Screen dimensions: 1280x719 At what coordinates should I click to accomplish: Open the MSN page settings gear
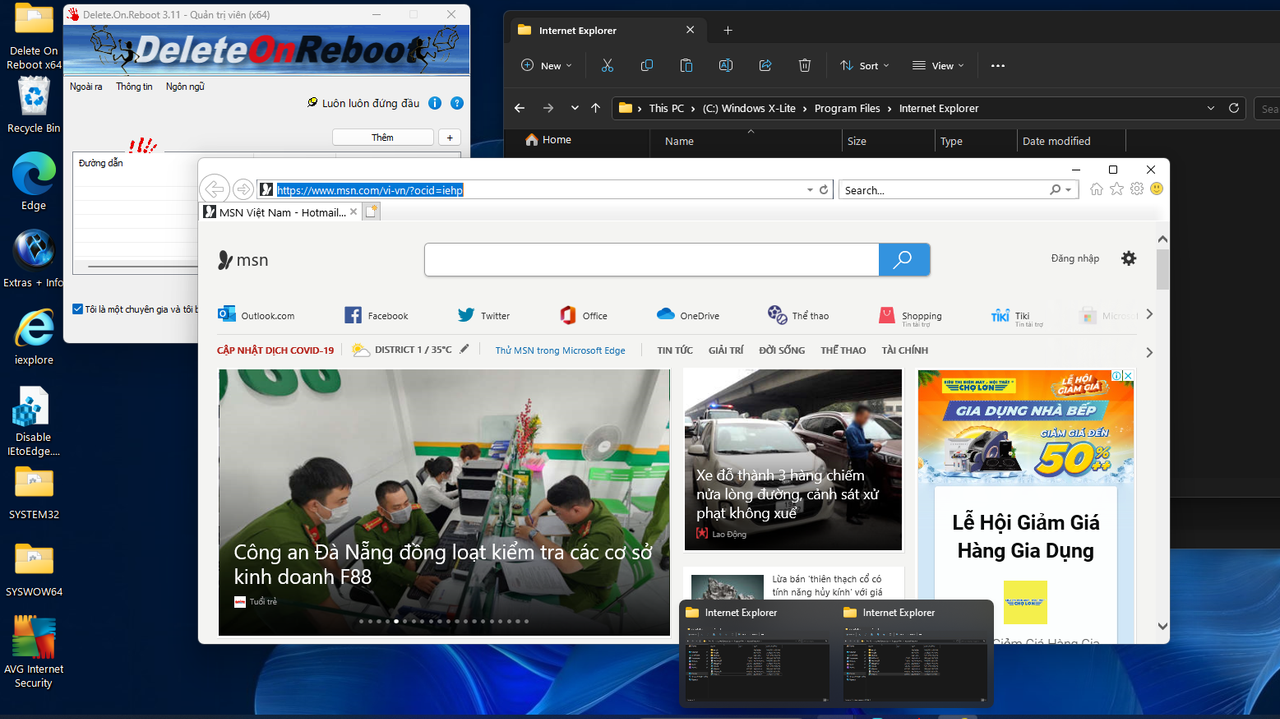coord(1129,258)
